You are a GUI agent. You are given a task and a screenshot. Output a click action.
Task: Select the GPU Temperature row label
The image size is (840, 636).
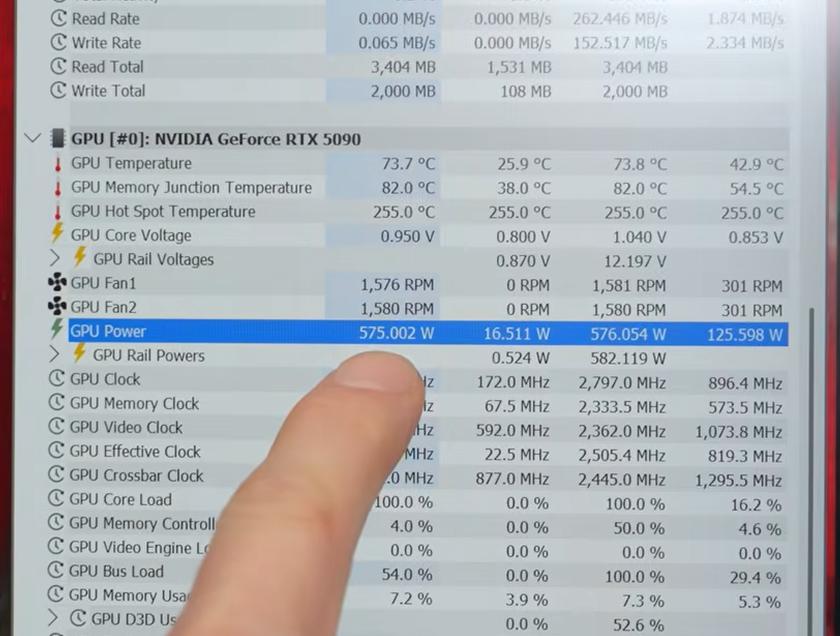131,163
